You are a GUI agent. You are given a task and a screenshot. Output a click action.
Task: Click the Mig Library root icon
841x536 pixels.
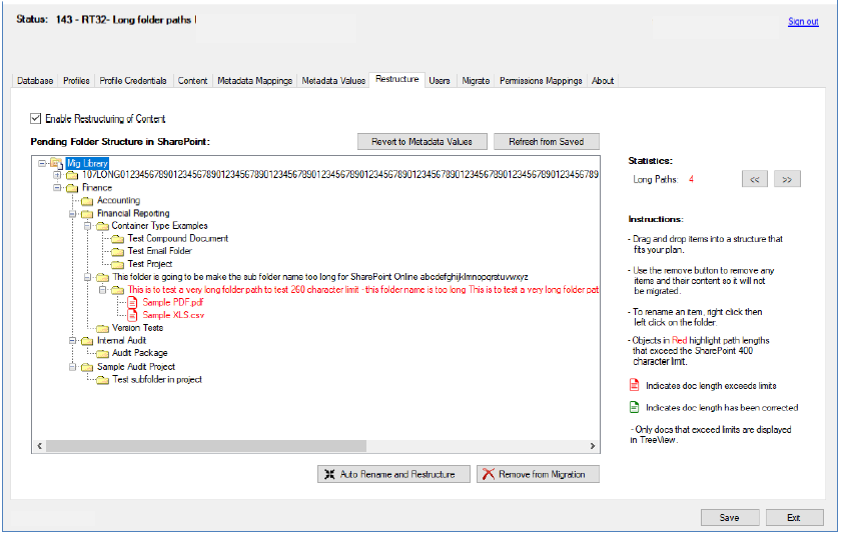click(57, 162)
